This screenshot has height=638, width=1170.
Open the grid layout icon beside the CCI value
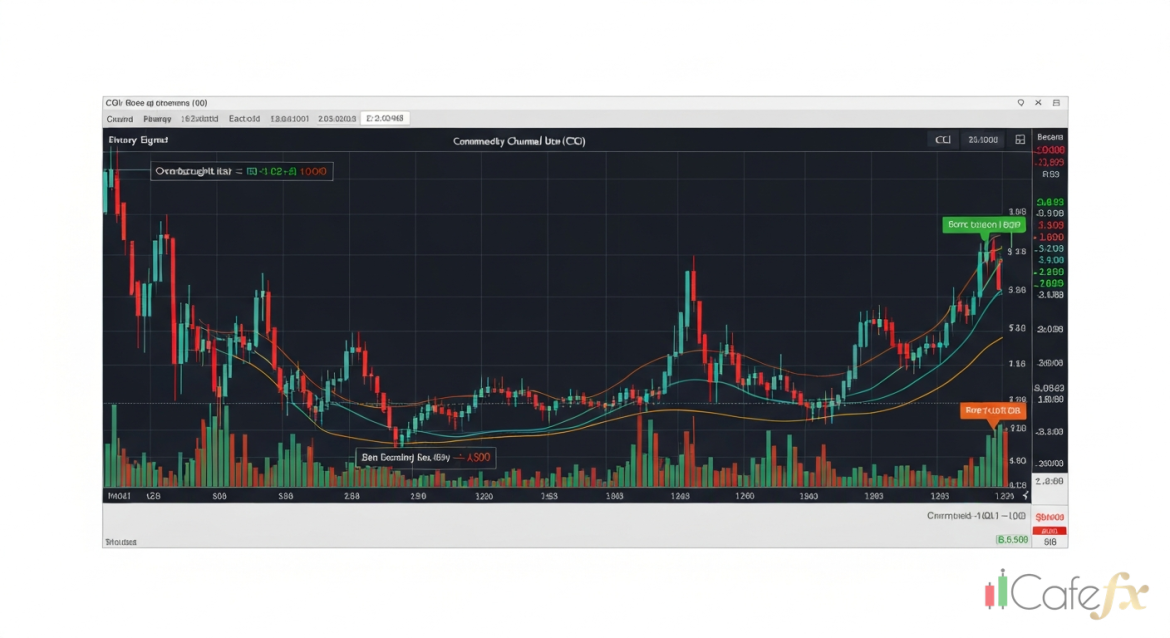1021,140
